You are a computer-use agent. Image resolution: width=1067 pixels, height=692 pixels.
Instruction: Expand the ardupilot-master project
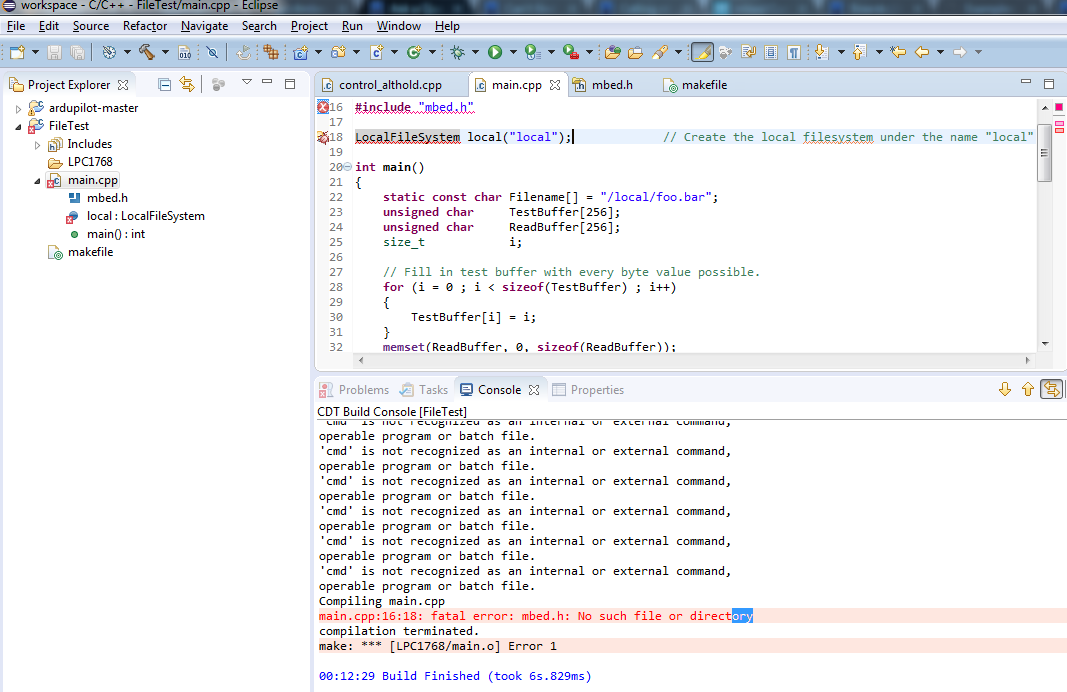[x=18, y=108]
